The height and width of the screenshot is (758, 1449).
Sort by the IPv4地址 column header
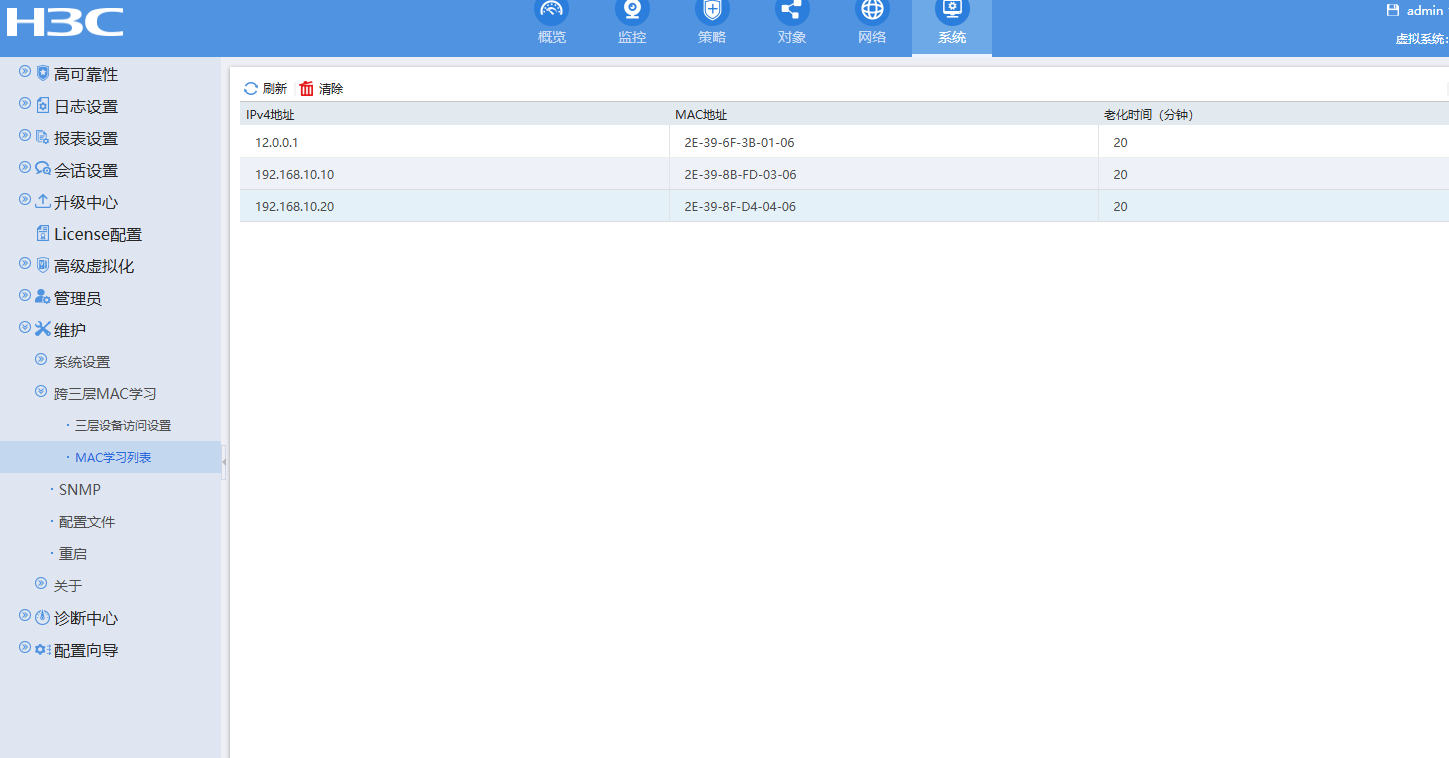pyautogui.click(x=271, y=115)
